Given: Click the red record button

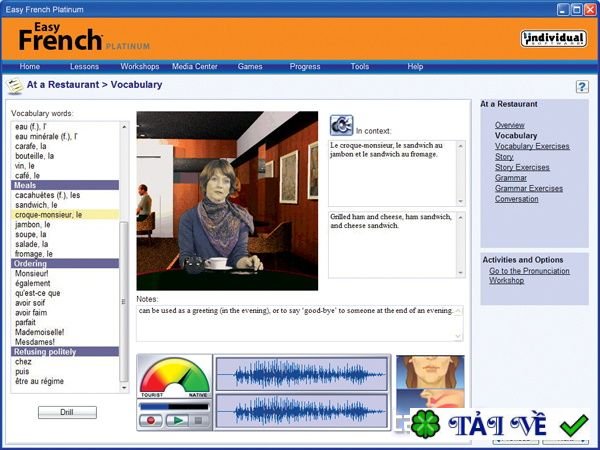Looking at the screenshot, I should coord(151,420).
